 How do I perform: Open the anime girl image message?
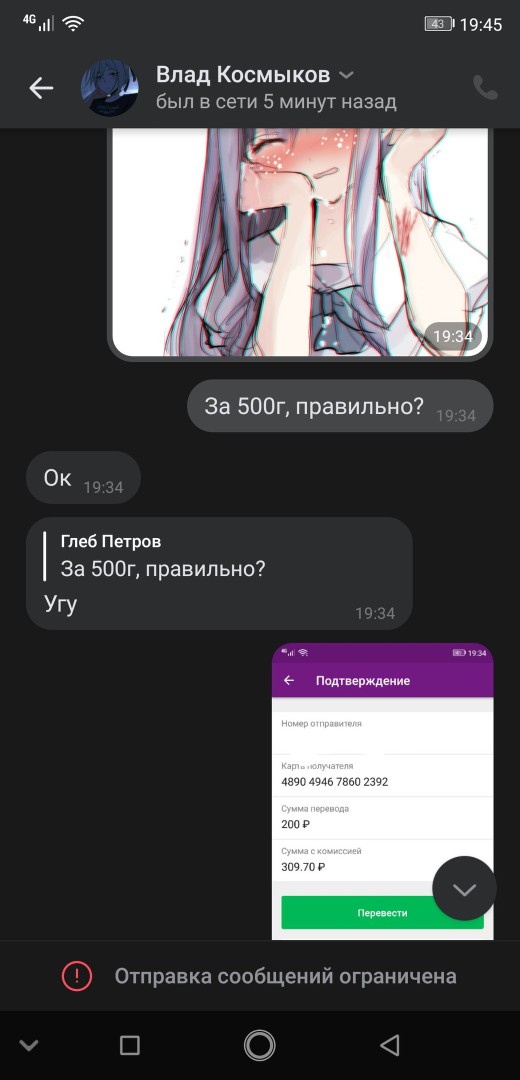click(x=300, y=245)
